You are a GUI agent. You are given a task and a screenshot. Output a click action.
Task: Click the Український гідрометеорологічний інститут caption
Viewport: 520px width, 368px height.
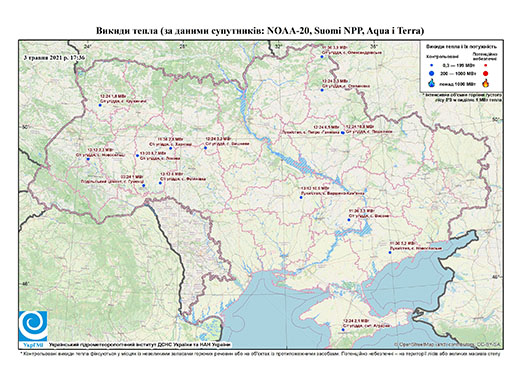tap(140, 345)
